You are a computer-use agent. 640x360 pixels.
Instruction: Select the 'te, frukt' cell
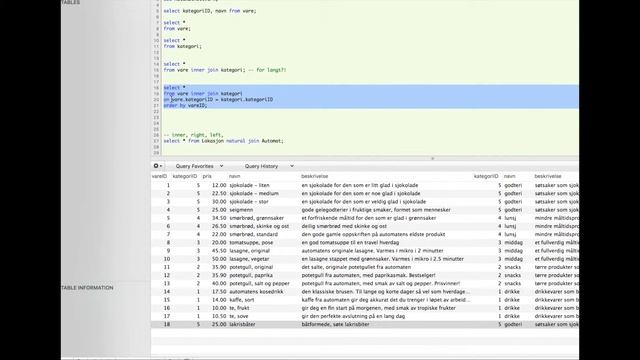click(239, 308)
